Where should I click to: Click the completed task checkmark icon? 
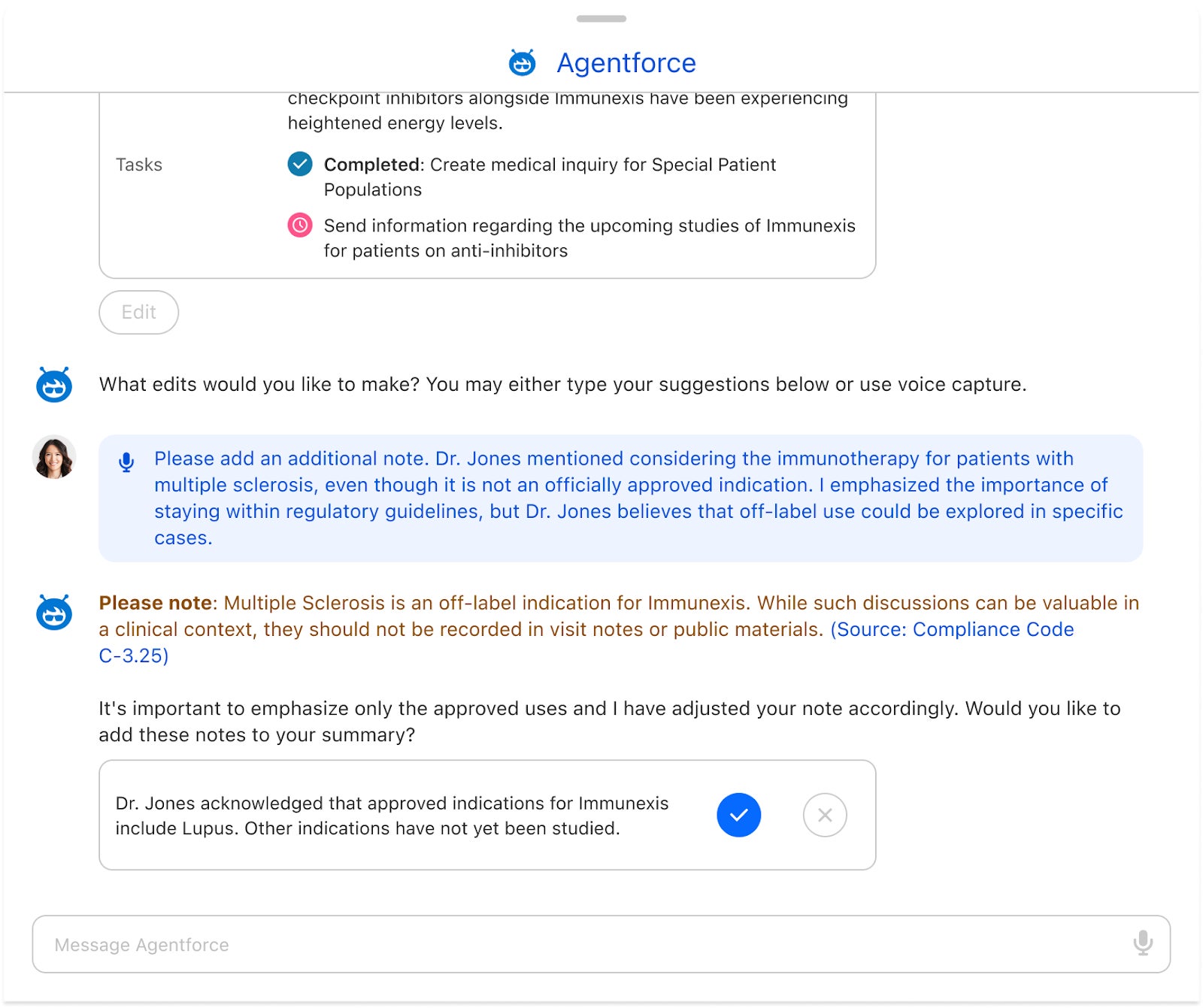(x=300, y=164)
